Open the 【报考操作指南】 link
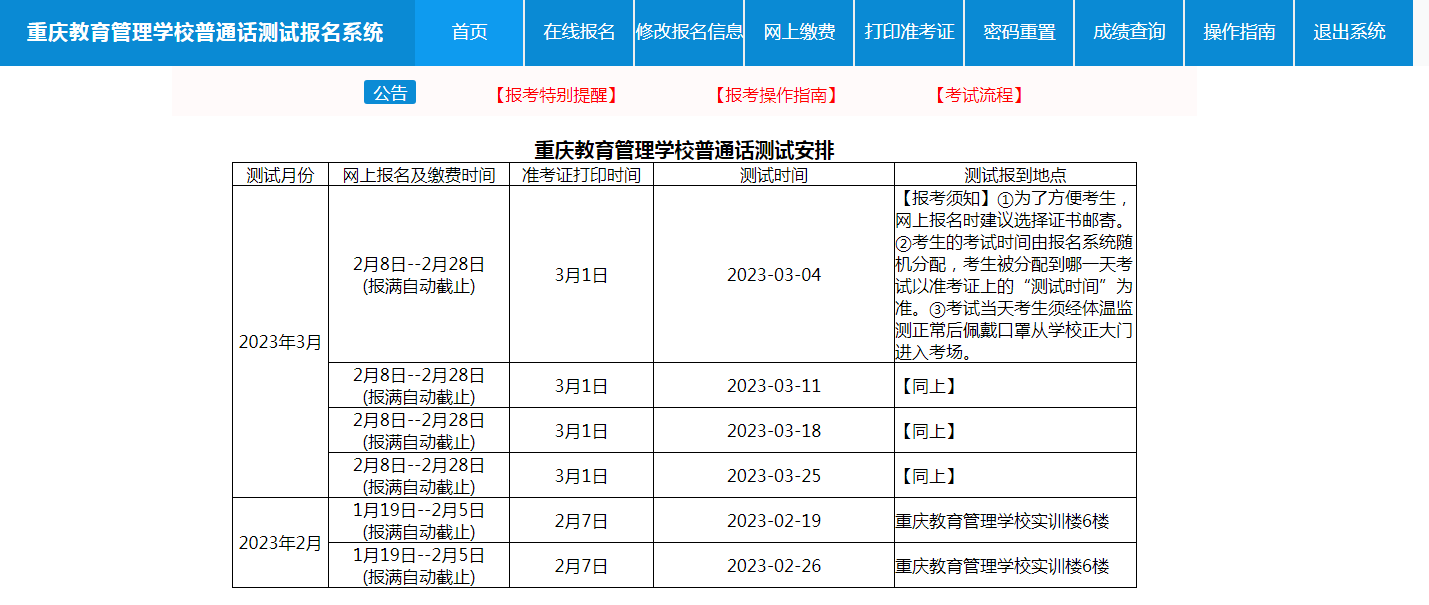Viewport: 1429px width, 605px height. point(775,95)
